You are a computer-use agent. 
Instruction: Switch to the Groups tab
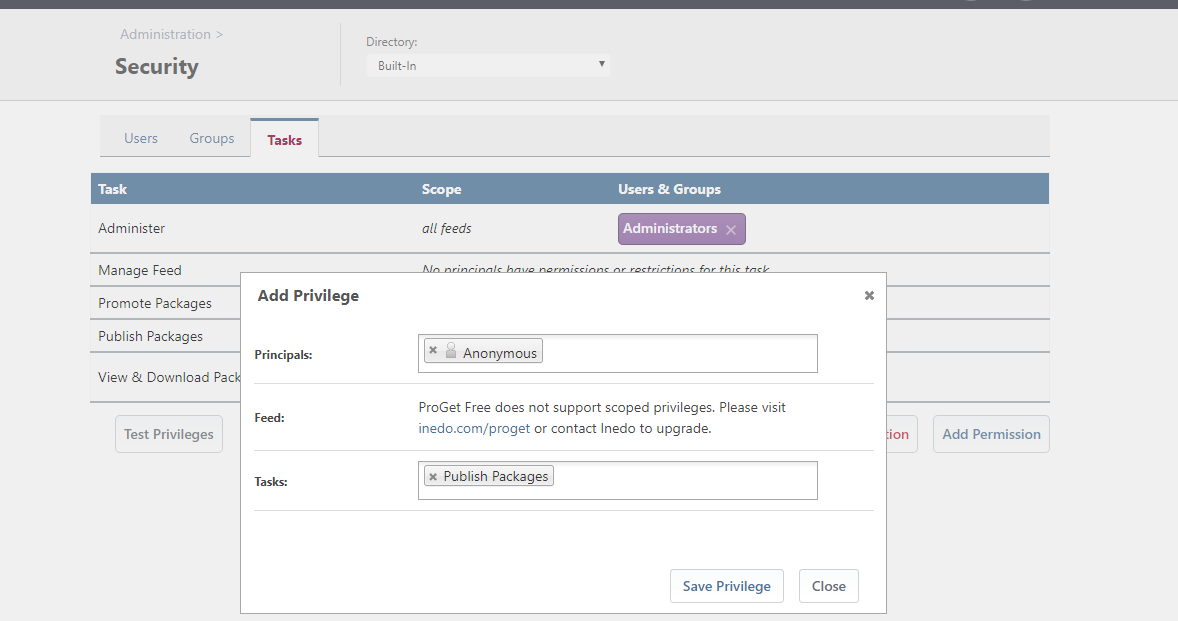pos(212,138)
